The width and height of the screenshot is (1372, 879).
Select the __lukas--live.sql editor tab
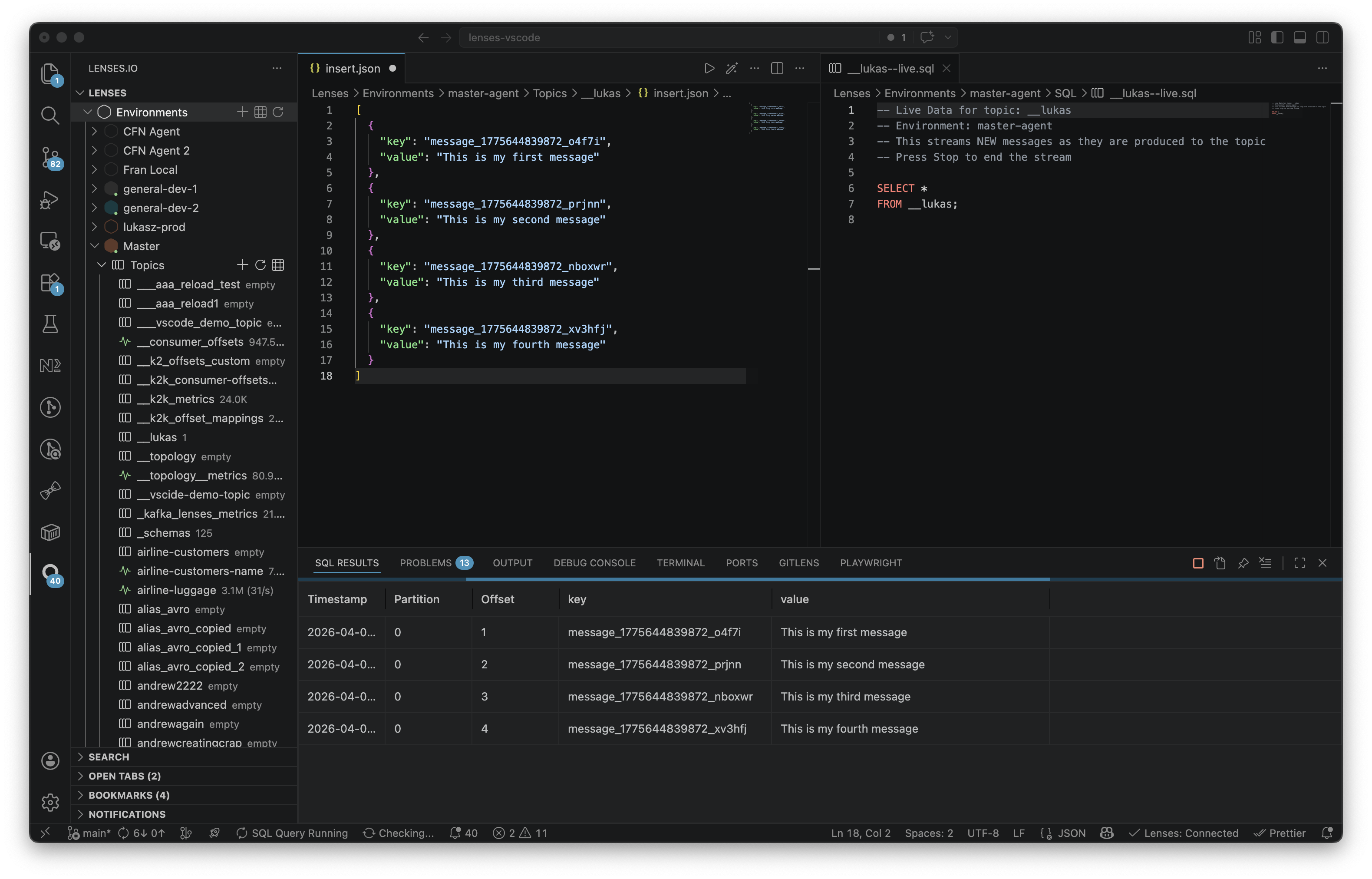click(x=890, y=69)
